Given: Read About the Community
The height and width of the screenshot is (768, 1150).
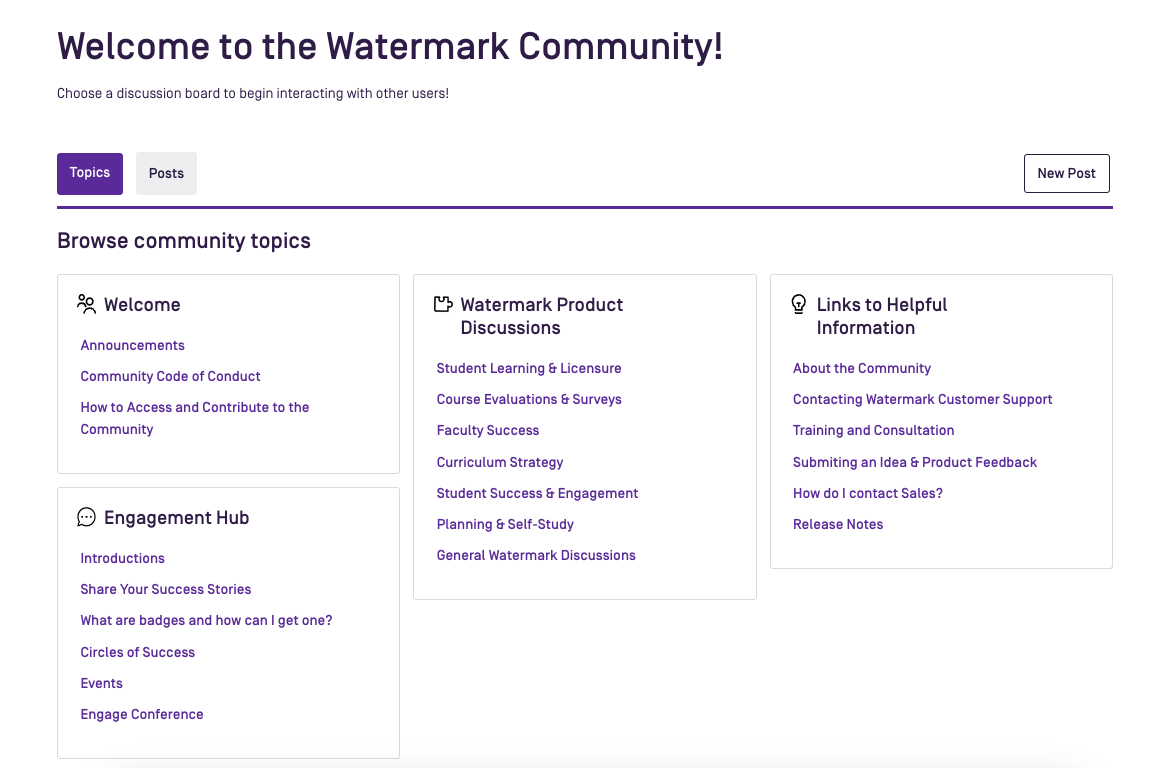Looking at the screenshot, I should pos(862,368).
